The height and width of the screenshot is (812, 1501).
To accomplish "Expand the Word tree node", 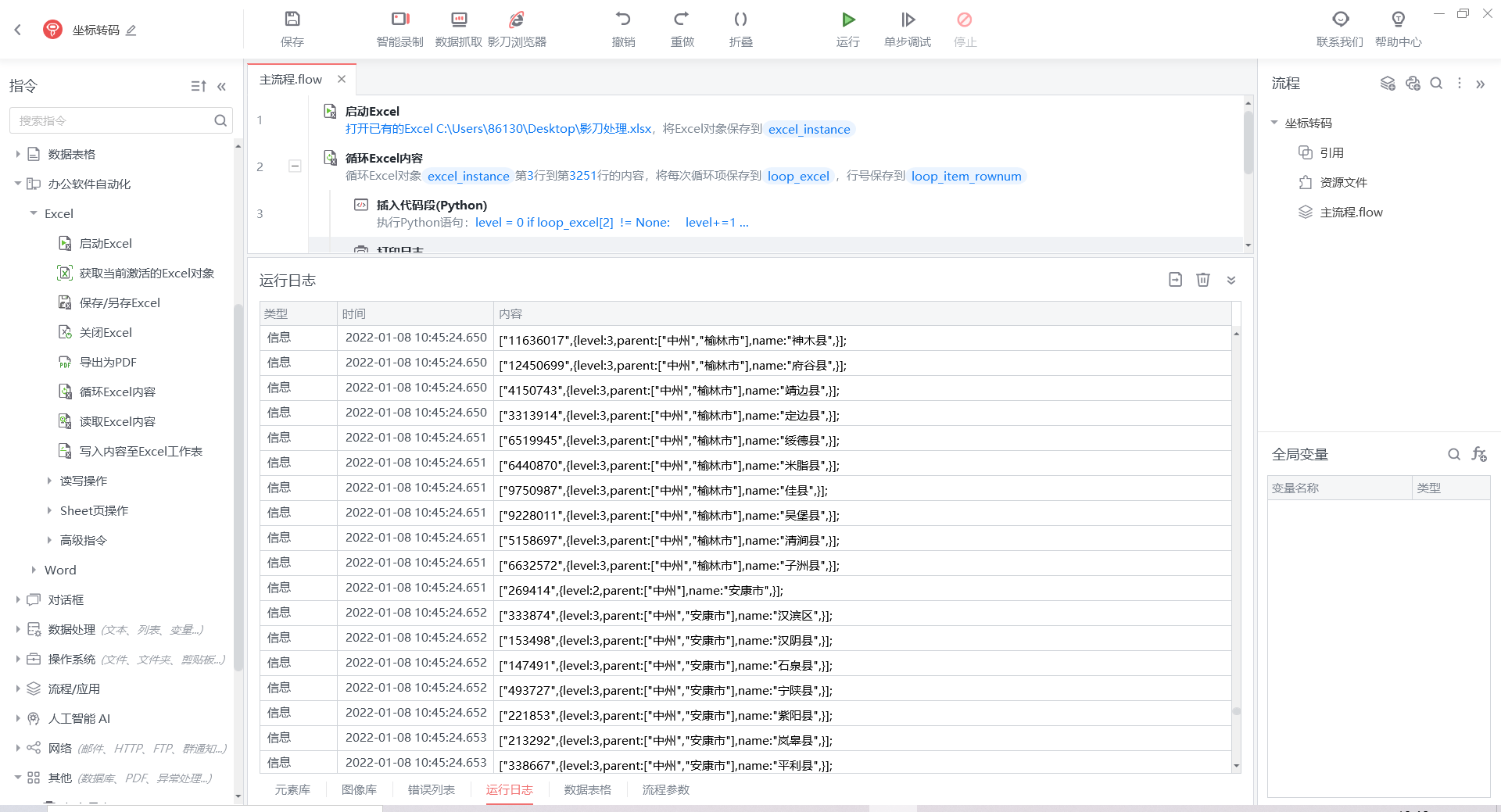I will [34, 570].
